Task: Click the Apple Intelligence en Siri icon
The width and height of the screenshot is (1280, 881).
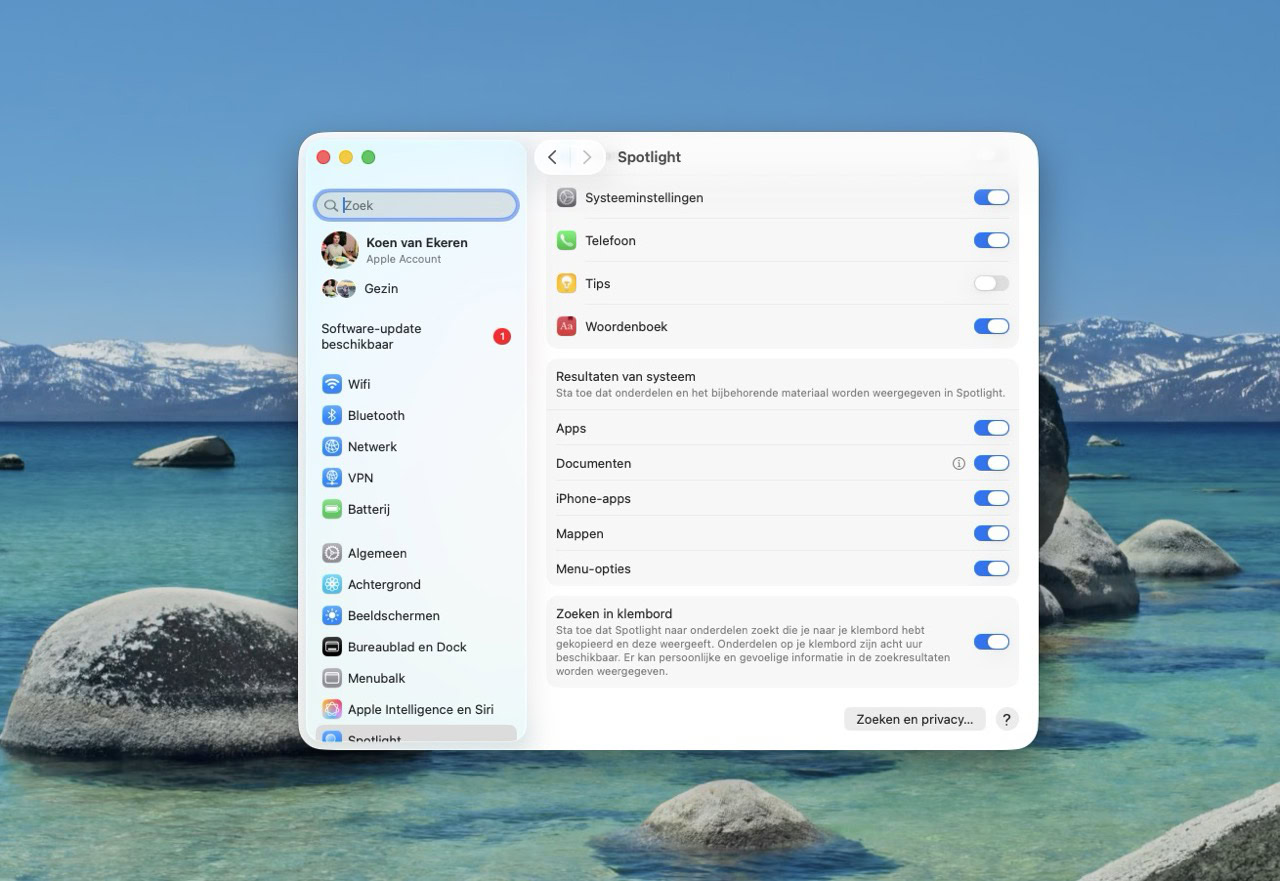Action: pyautogui.click(x=332, y=709)
